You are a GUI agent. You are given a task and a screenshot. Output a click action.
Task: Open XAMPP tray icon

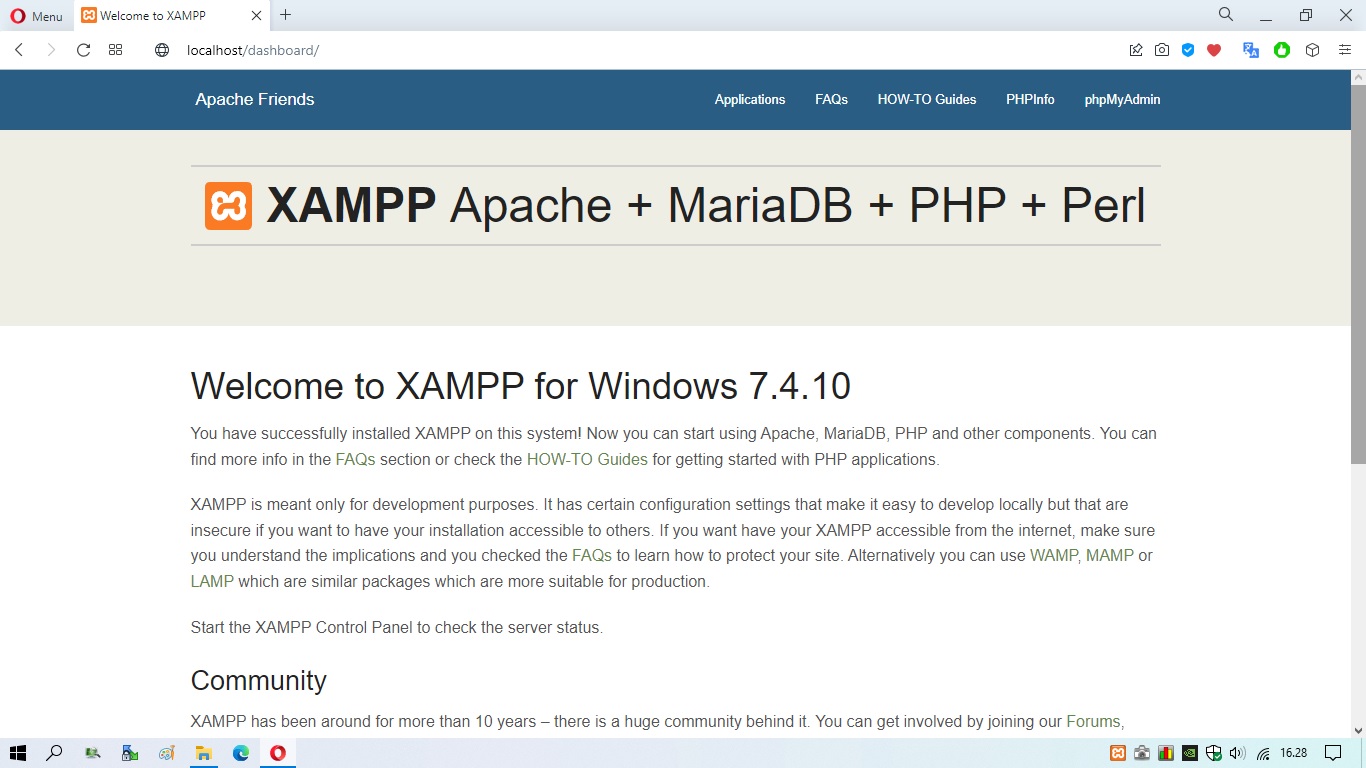[1118, 753]
